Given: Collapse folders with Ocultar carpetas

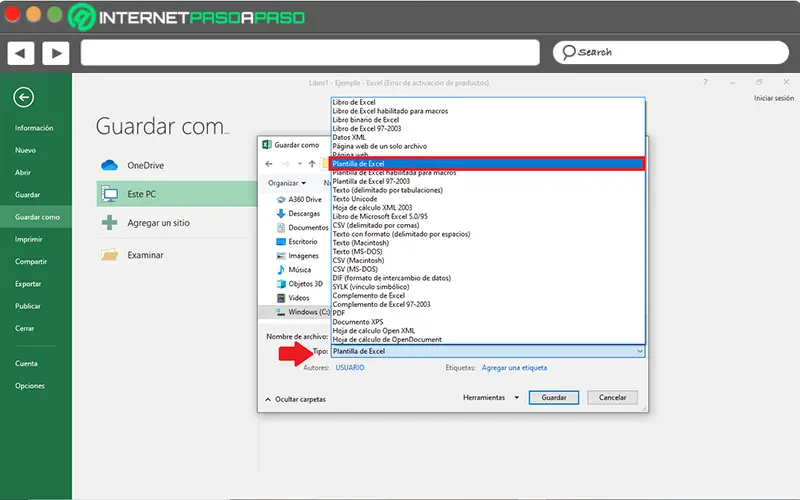Looking at the screenshot, I should click(x=295, y=399).
